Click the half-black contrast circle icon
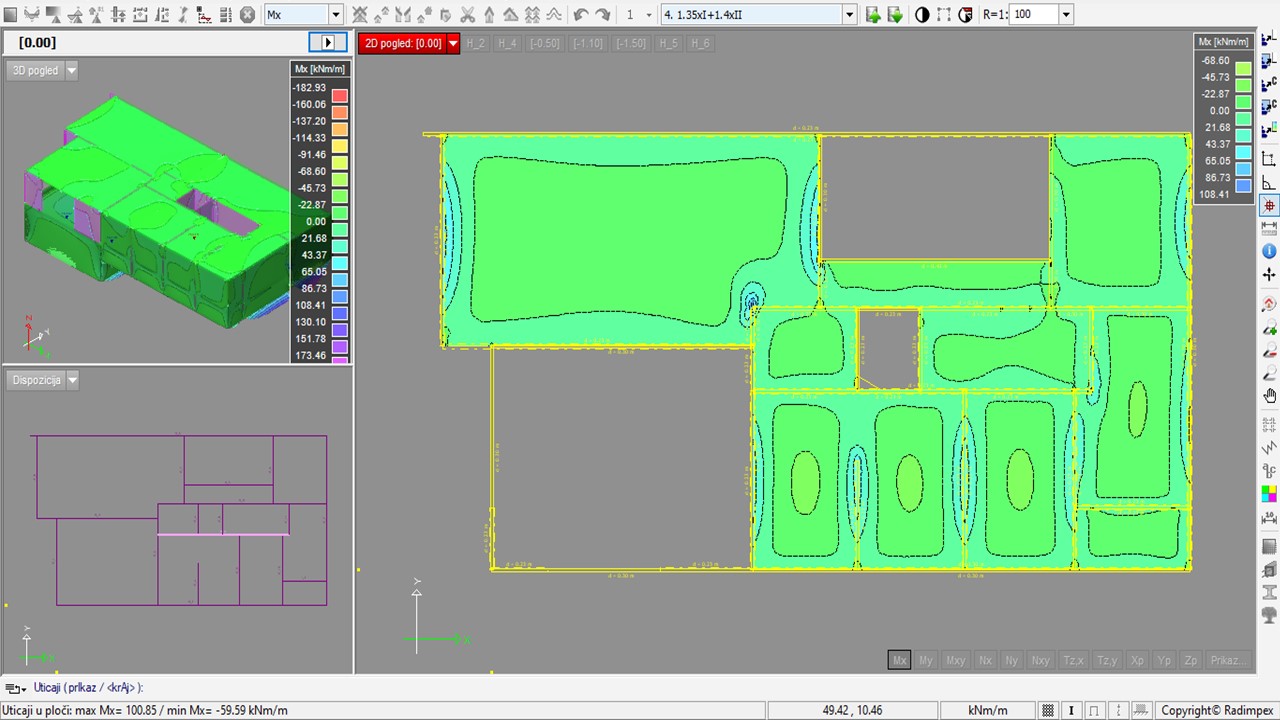Screen dimensions: 1280x720 pyautogui.click(x=922, y=15)
